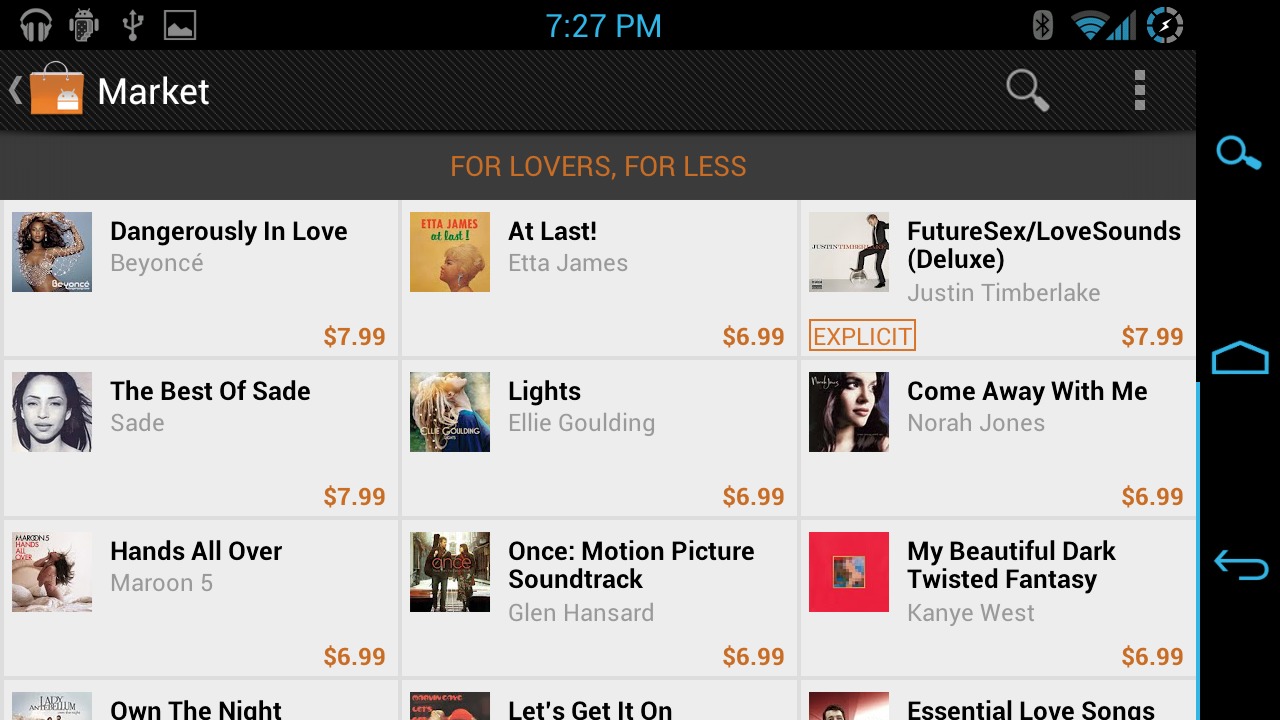Tap the $7.99 price for FutureSex/LoveSounds
1280x720 pixels.
coord(1152,337)
